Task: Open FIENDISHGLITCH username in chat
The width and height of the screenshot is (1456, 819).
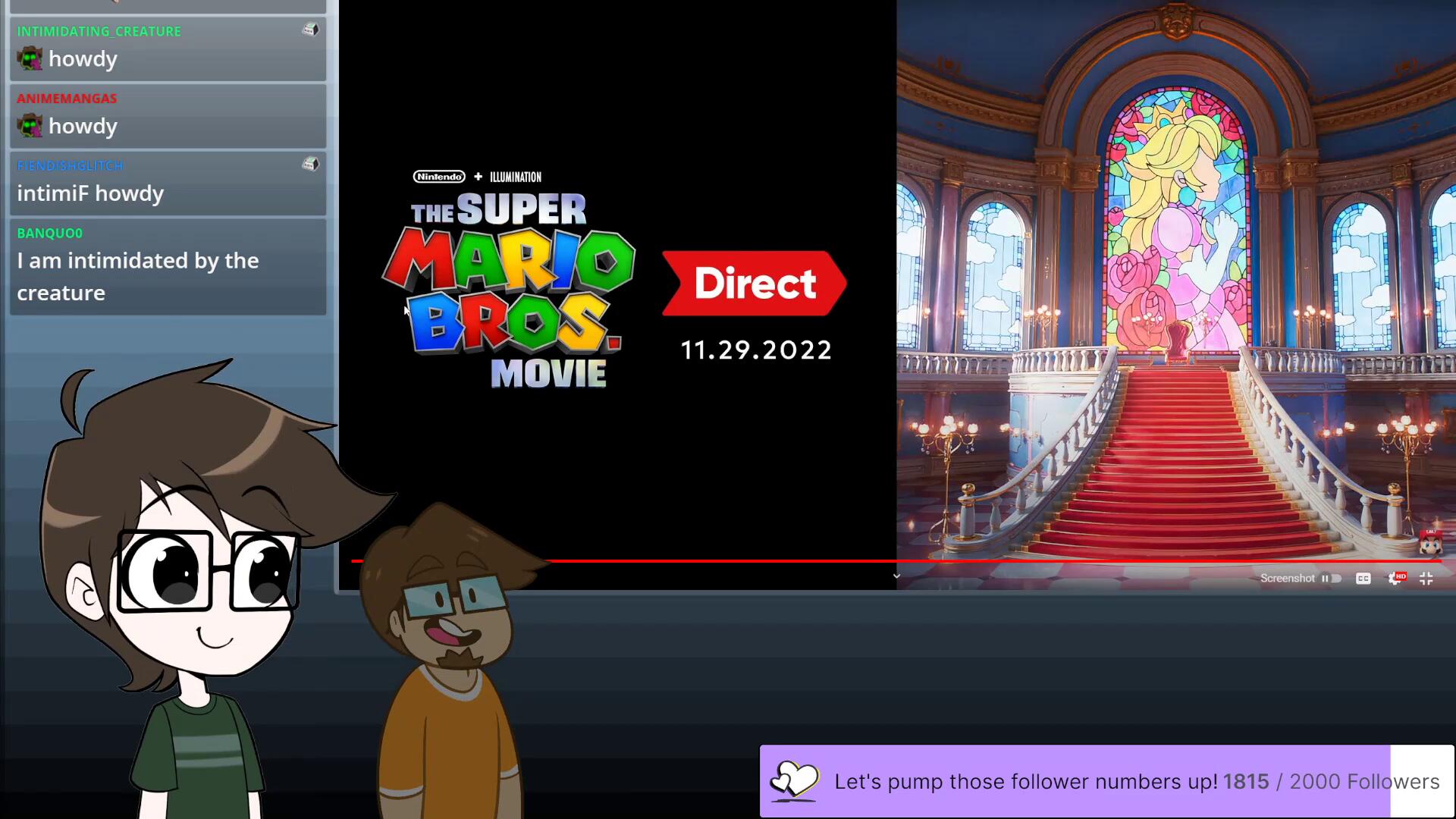Action: coord(70,165)
